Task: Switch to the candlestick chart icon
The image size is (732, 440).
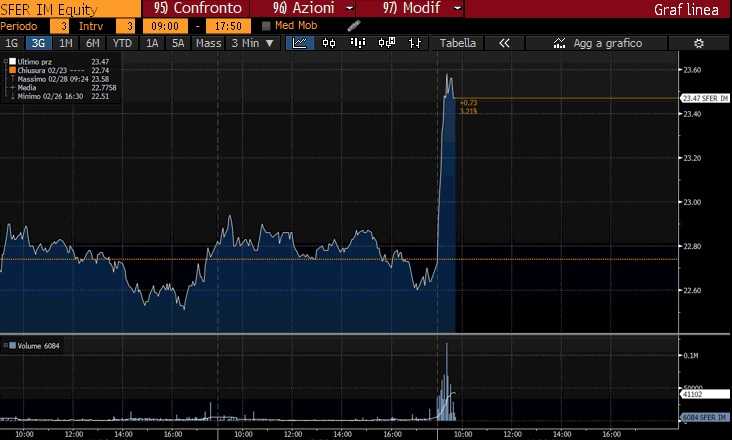Action: coord(329,43)
